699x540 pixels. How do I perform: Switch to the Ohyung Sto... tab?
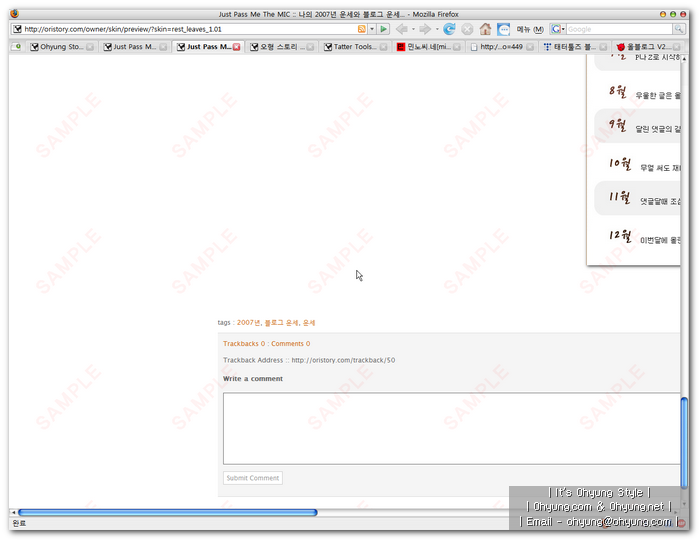(61, 46)
